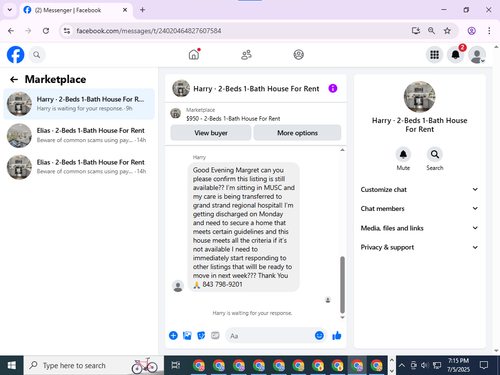The image size is (500, 375).
Task: Select the Messenger | Facebook browser tab
Action: [x=76, y=10]
